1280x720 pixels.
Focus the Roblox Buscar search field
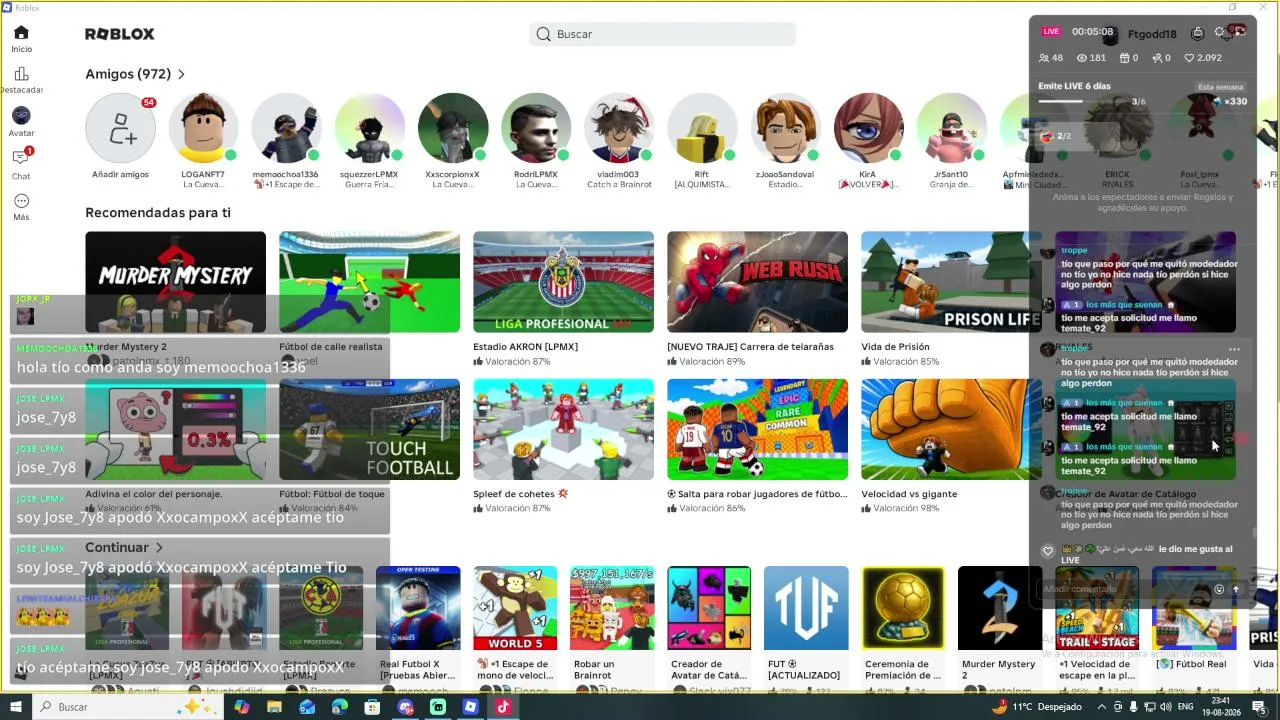click(662, 34)
